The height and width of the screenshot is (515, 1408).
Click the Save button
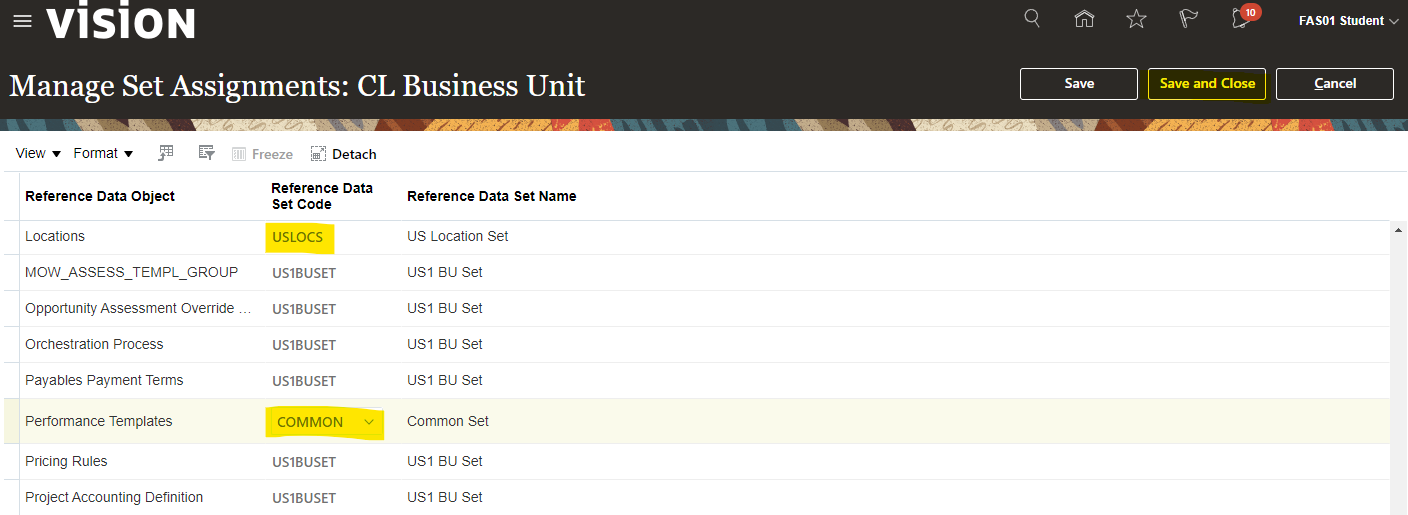tap(1078, 84)
